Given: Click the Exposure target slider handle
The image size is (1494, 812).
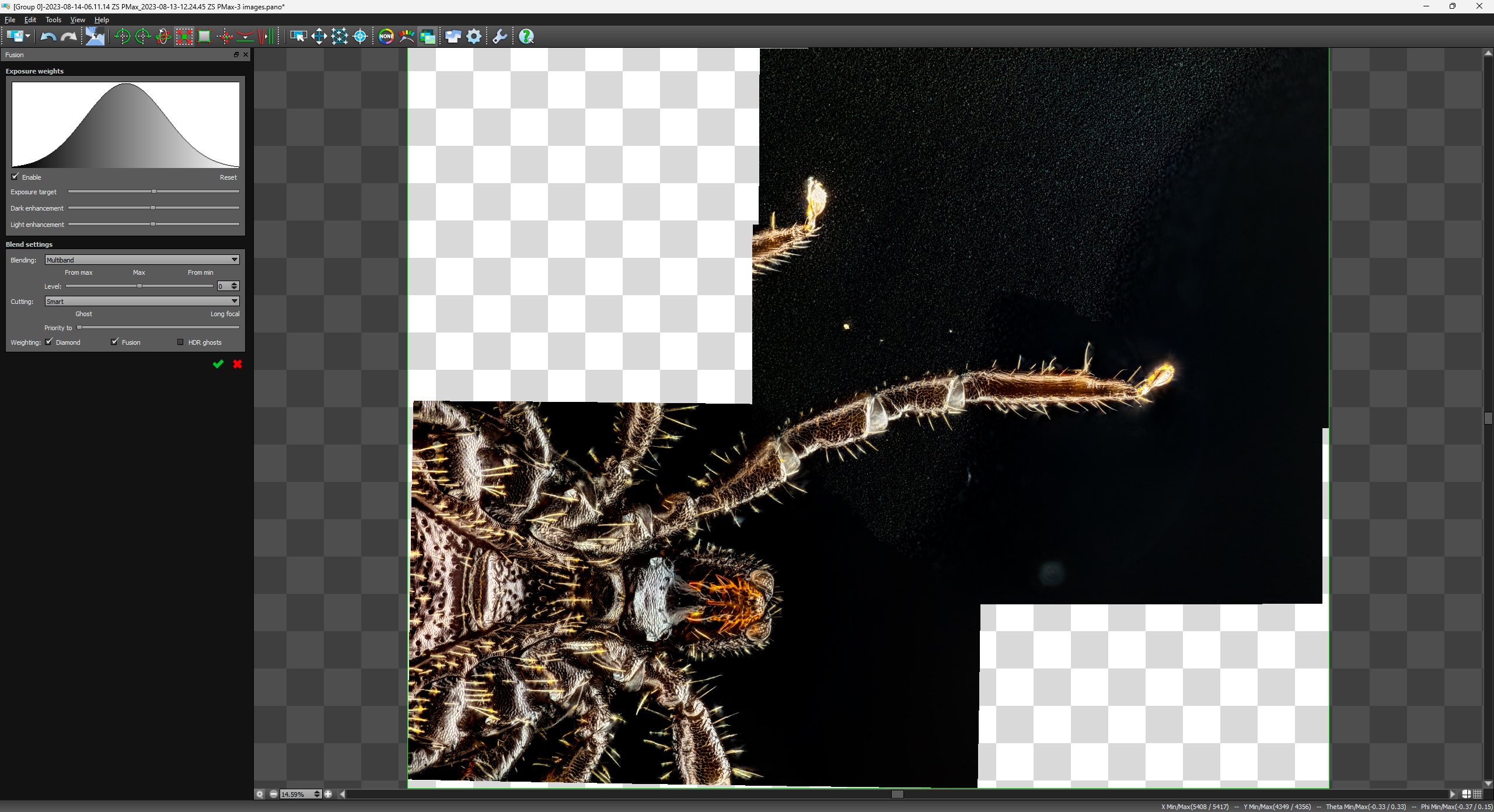Looking at the screenshot, I should (x=154, y=191).
